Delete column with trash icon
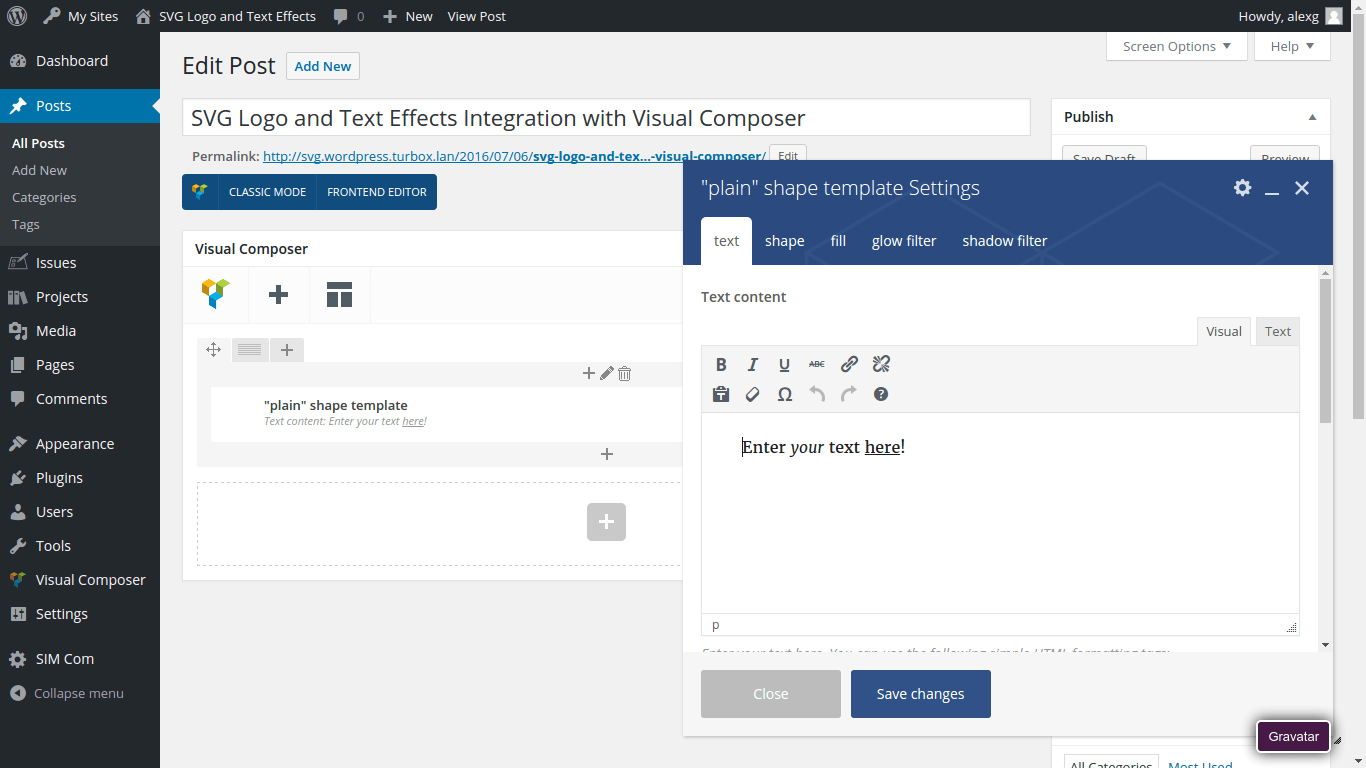 [625, 373]
